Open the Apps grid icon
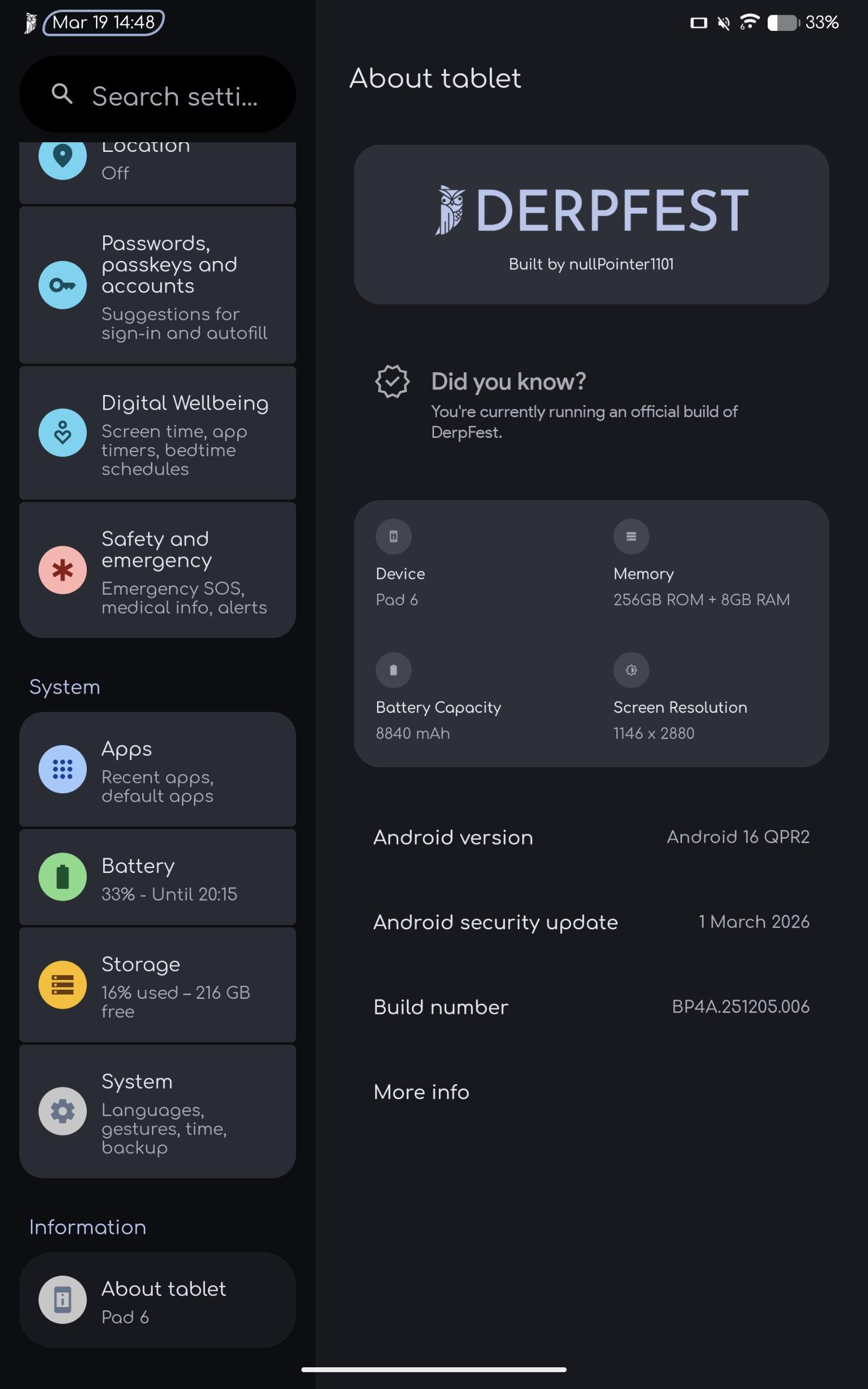 click(62, 769)
